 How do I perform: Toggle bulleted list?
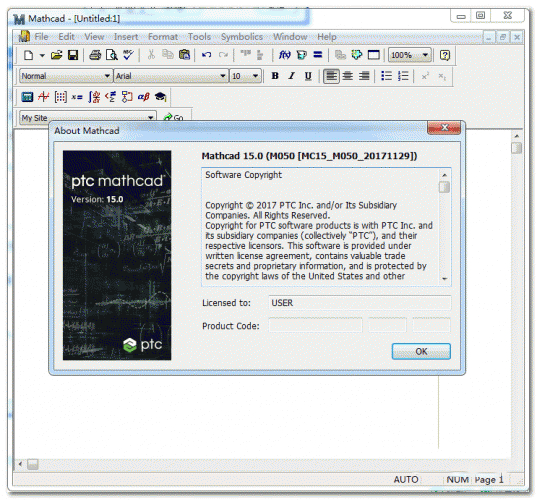(x=387, y=76)
